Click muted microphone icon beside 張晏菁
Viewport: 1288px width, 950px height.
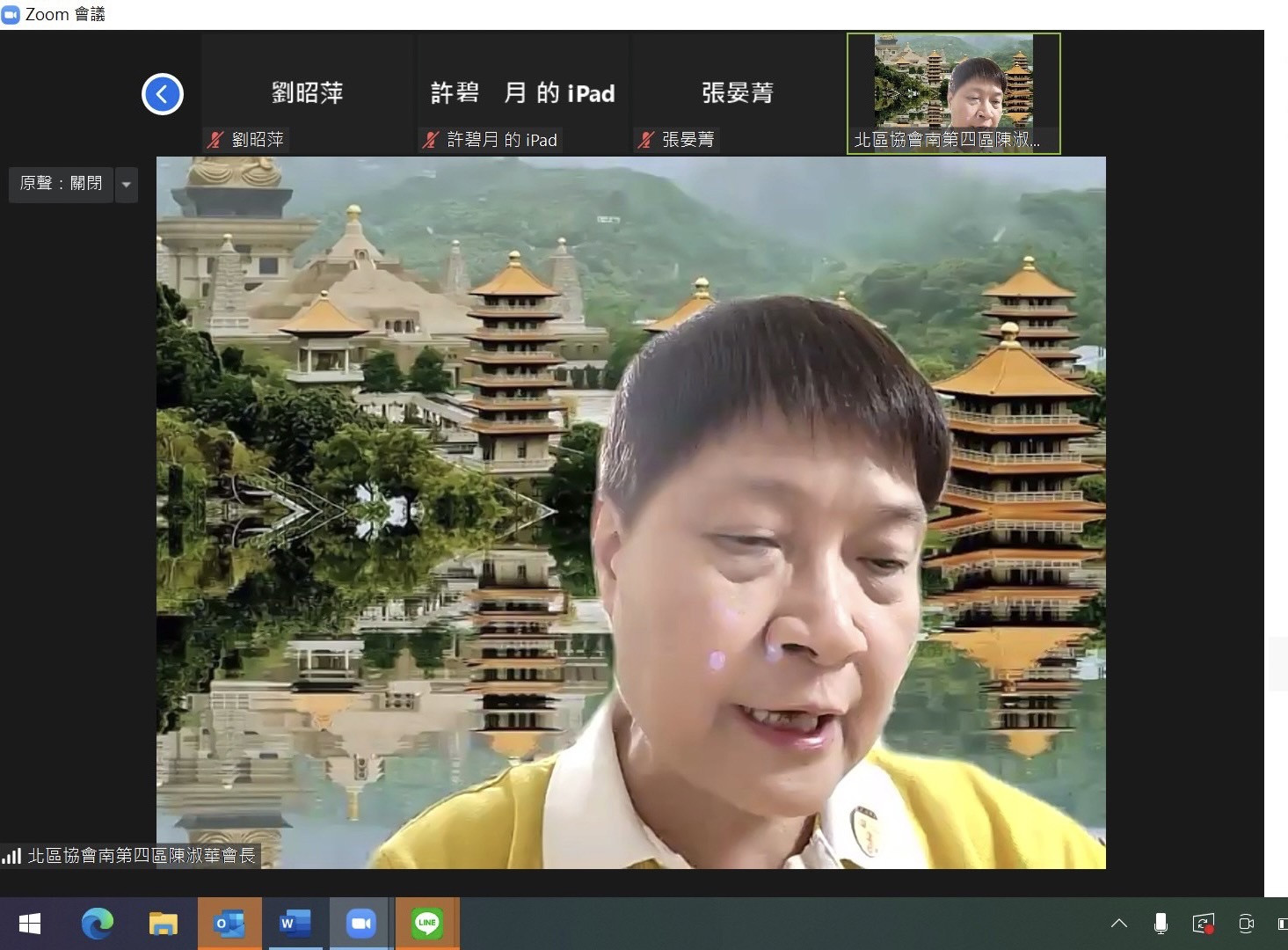tap(646, 140)
